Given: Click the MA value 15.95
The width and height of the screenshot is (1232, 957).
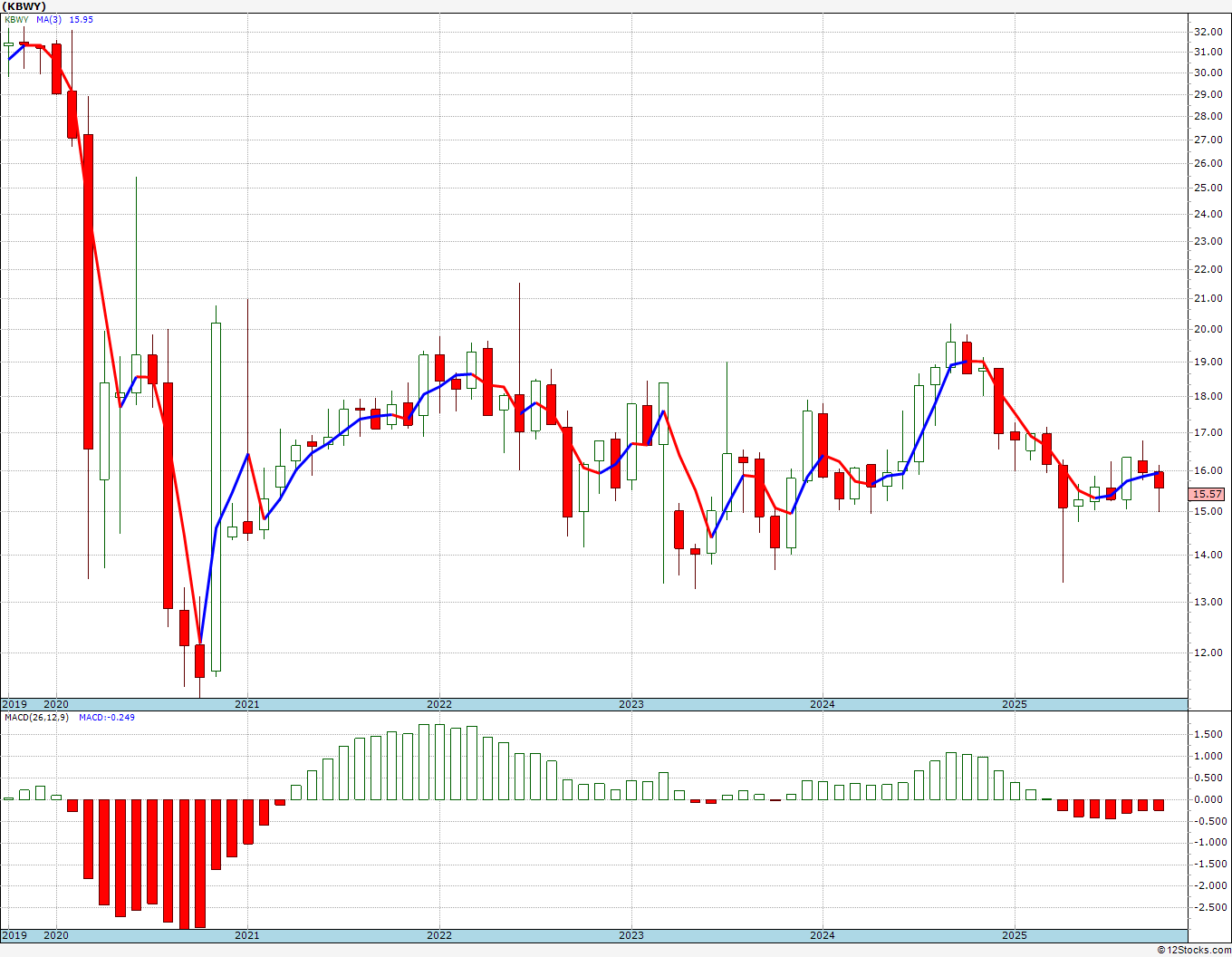Looking at the screenshot, I should (82, 20).
